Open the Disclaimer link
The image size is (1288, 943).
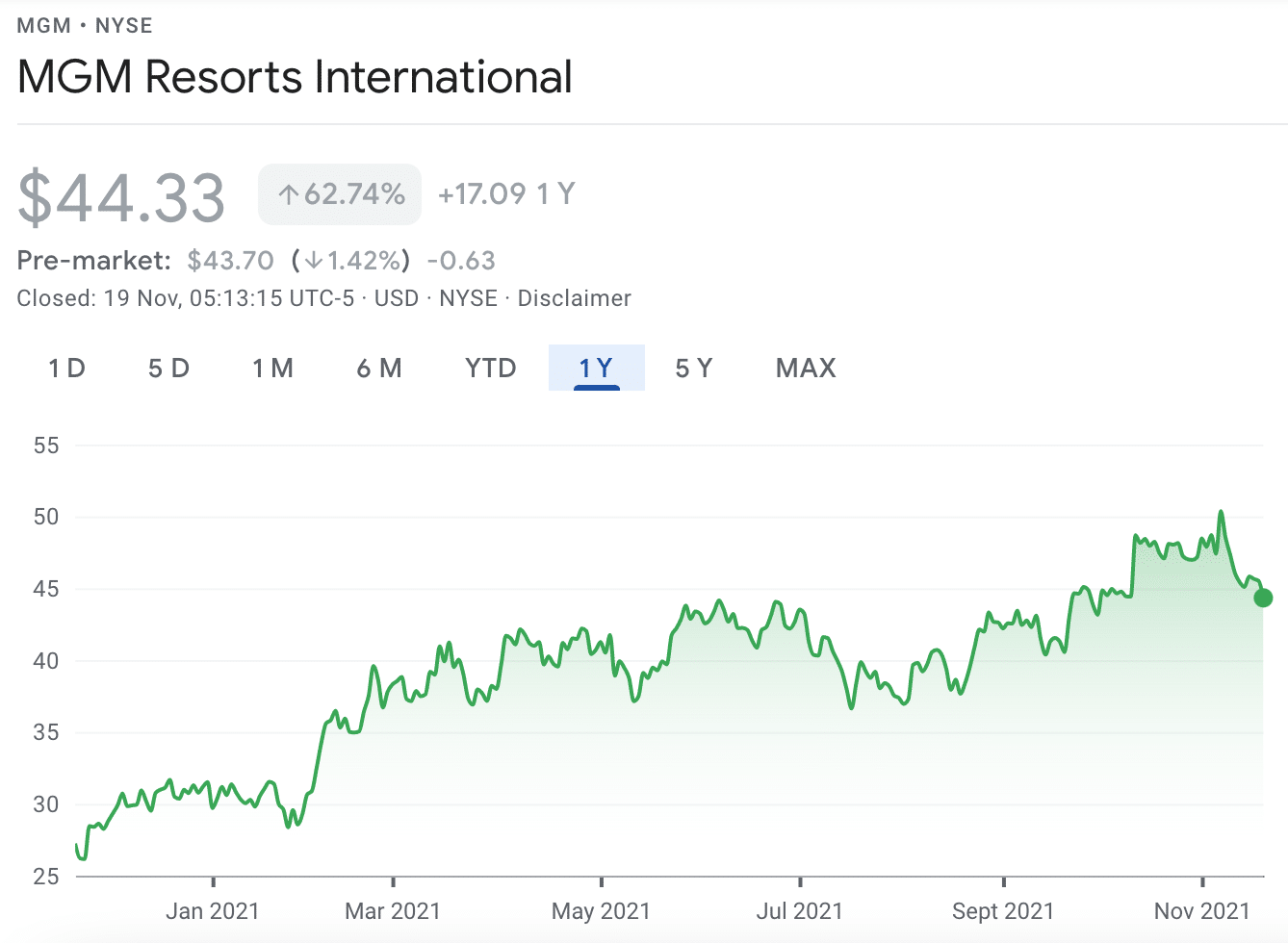pyautogui.click(x=575, y=298)
